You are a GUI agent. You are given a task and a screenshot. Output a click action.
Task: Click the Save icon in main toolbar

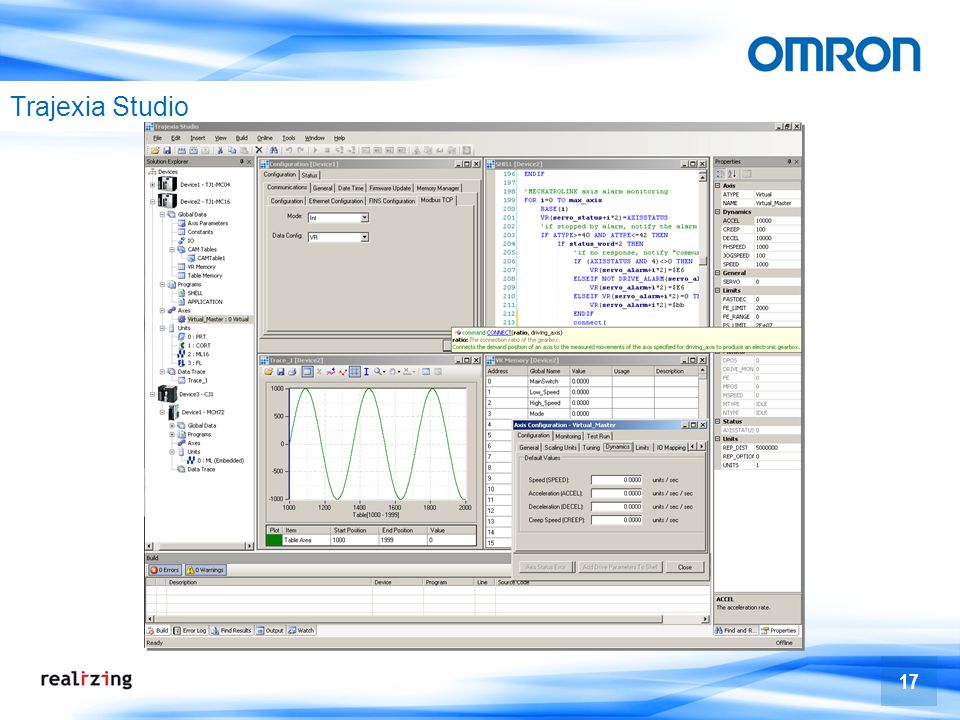click(x=167, y=150)
